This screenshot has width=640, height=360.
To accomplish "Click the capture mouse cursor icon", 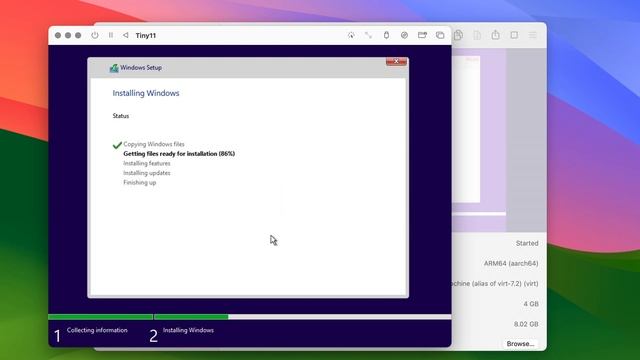I will click(351, 35).
